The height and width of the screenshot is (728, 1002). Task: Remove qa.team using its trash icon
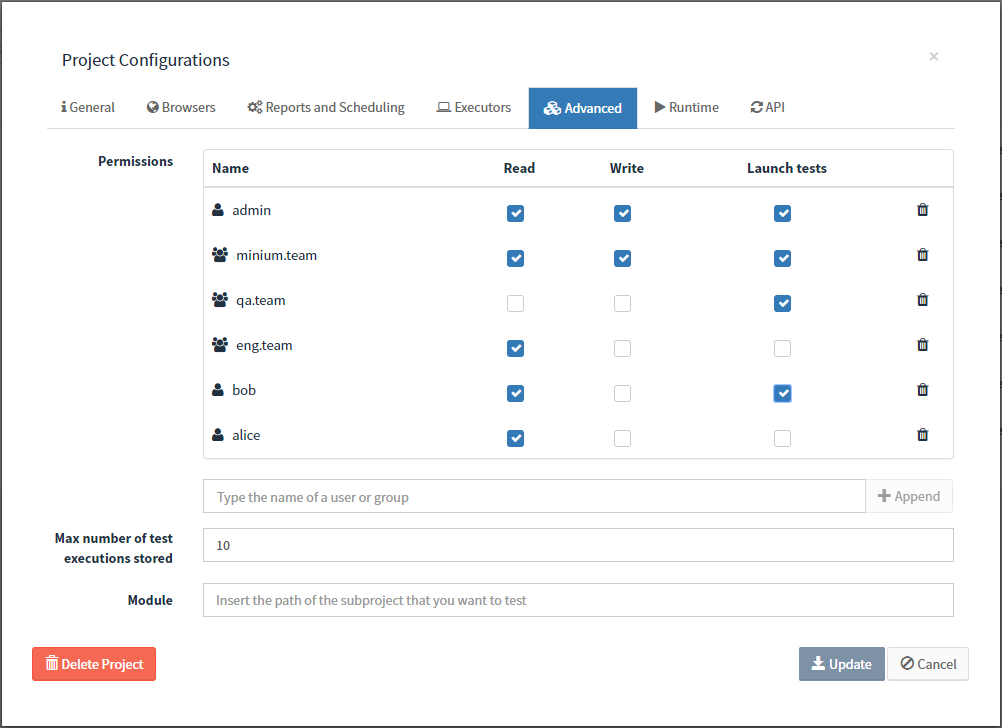tap(922, 299)
